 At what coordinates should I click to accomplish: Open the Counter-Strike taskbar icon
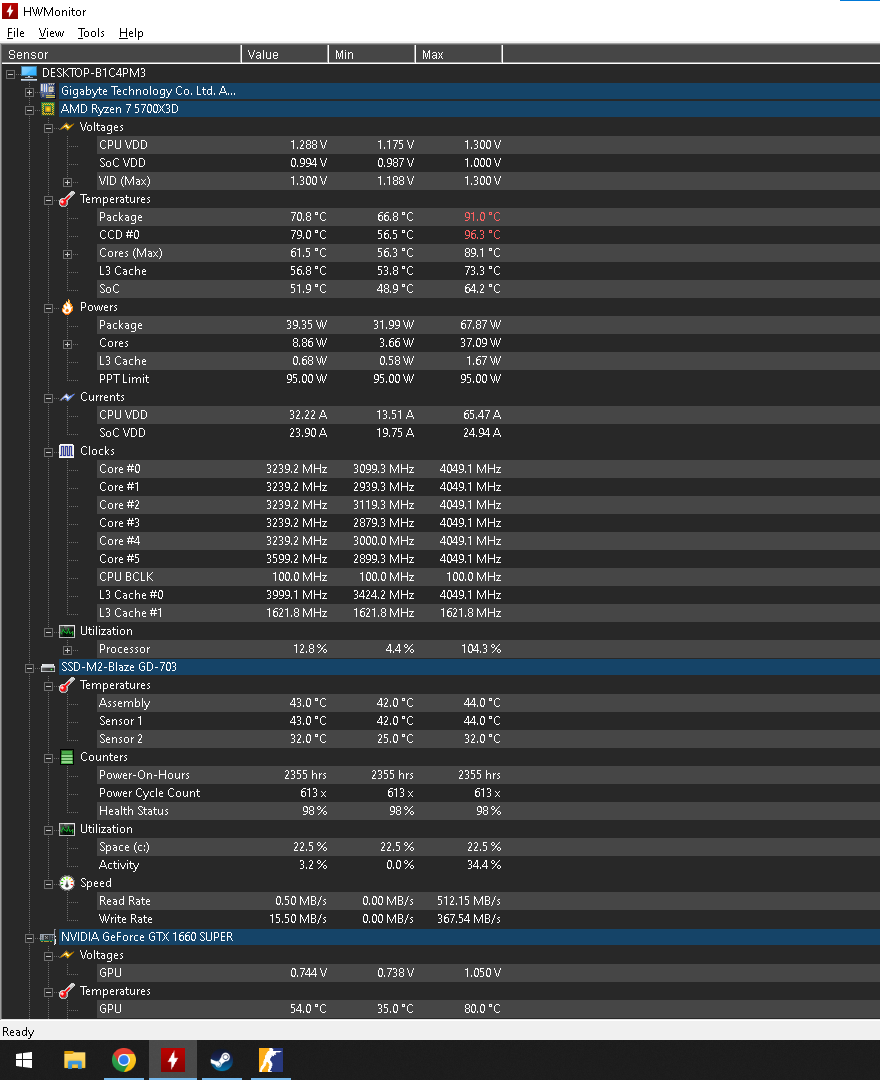271,1060
